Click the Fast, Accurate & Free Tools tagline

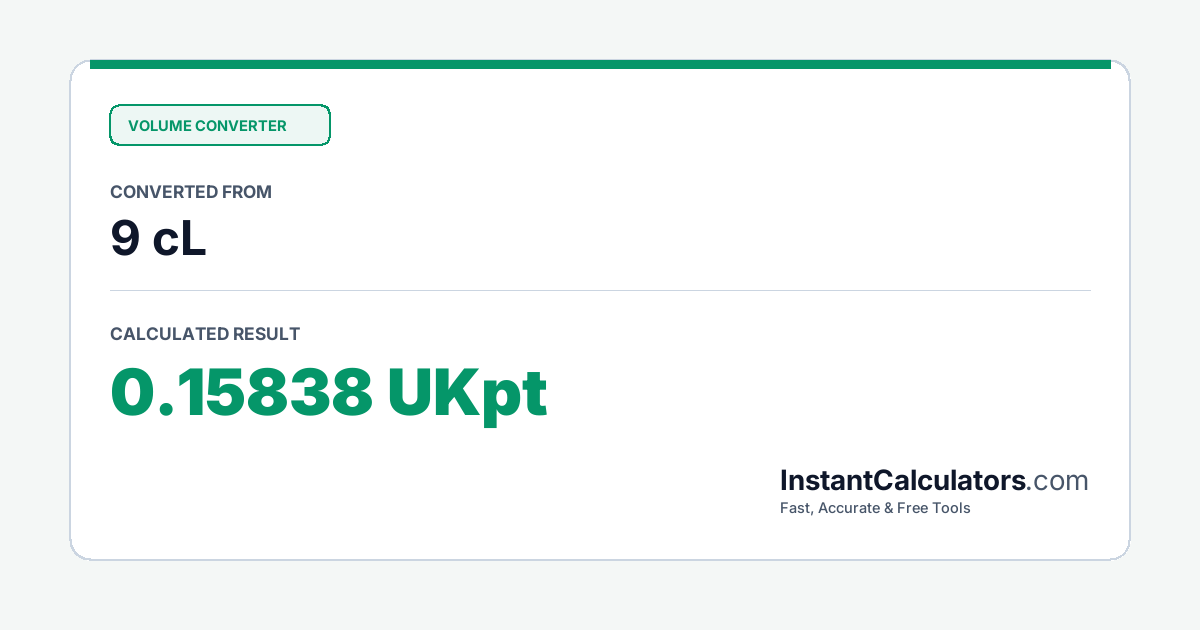[875, 508]
